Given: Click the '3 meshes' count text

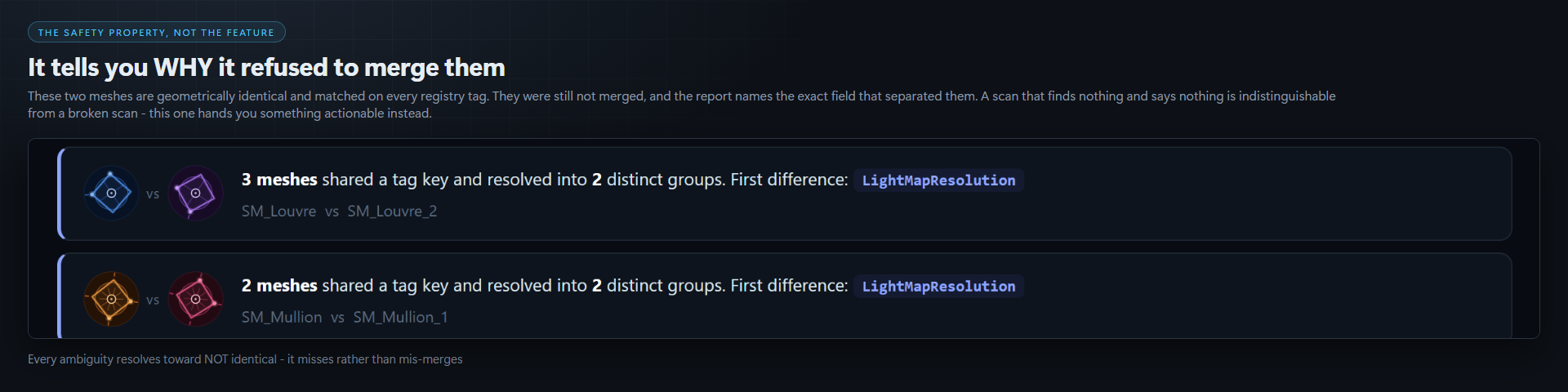Looking at the screenshot, I should (x=279, y=180).
